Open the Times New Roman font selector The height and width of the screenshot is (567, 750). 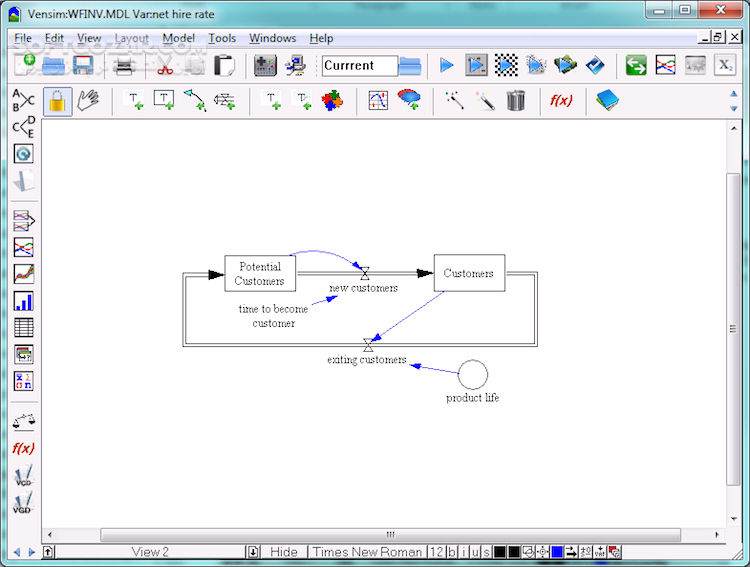tap(367, 552)
